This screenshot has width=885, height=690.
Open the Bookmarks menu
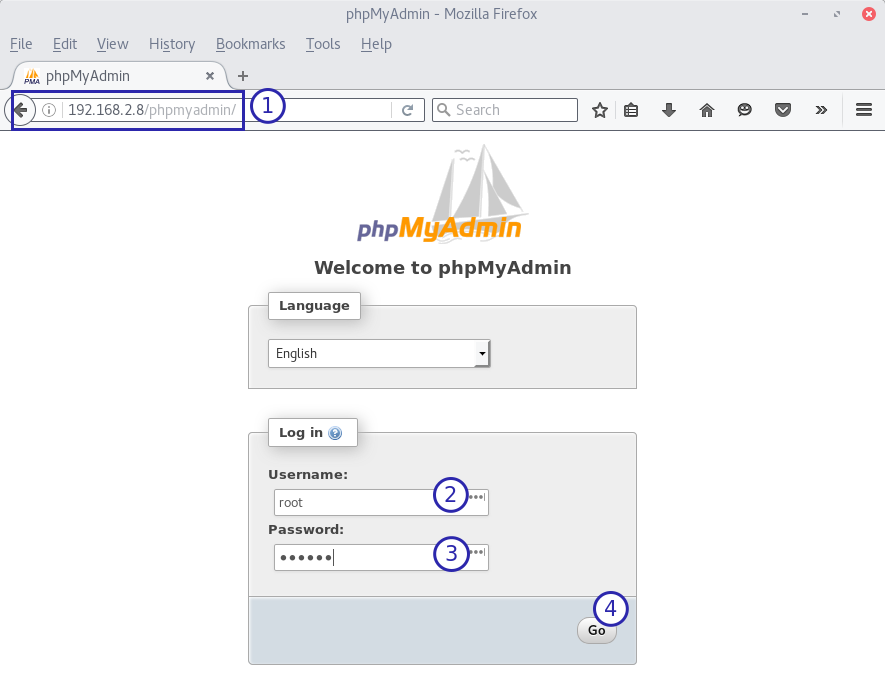pyautogui.click(x=251, y=44)
